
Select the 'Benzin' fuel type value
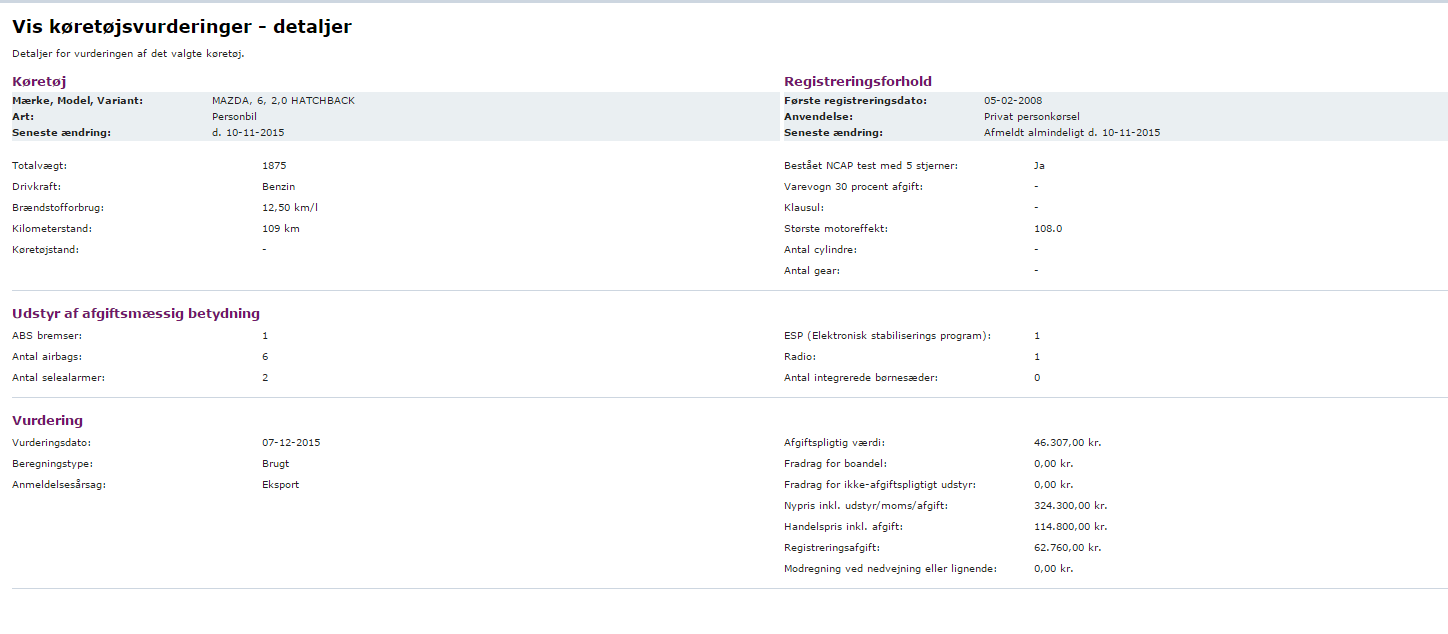pos(279,186)
